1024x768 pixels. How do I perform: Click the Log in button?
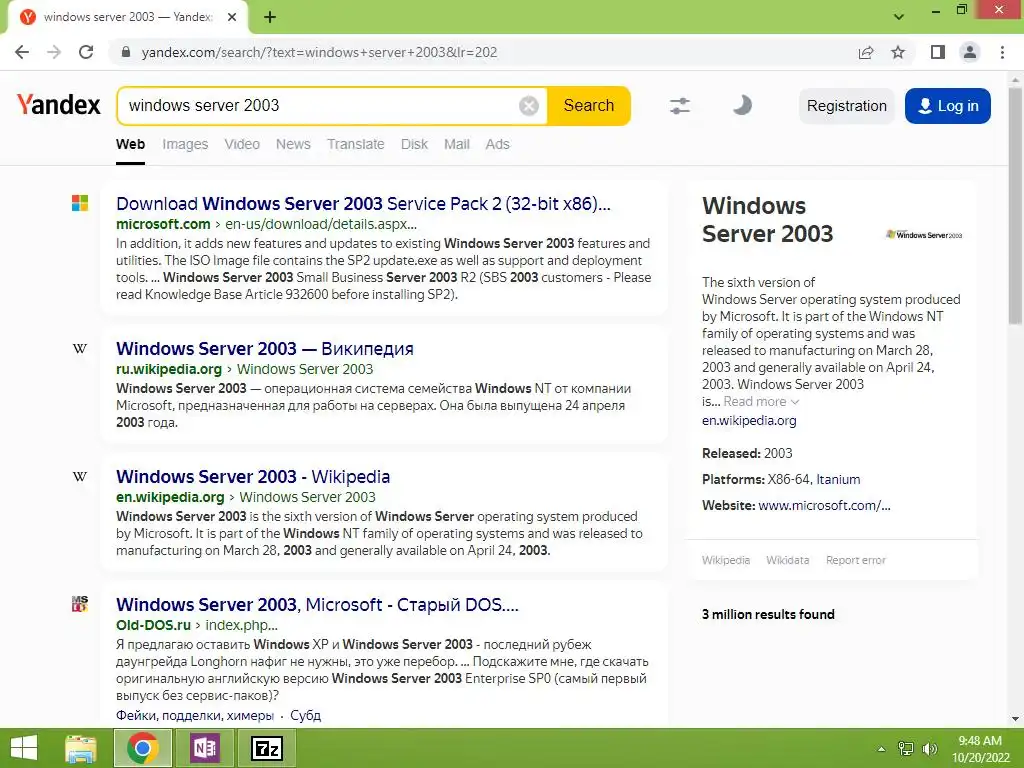click(x=948, y=106)
